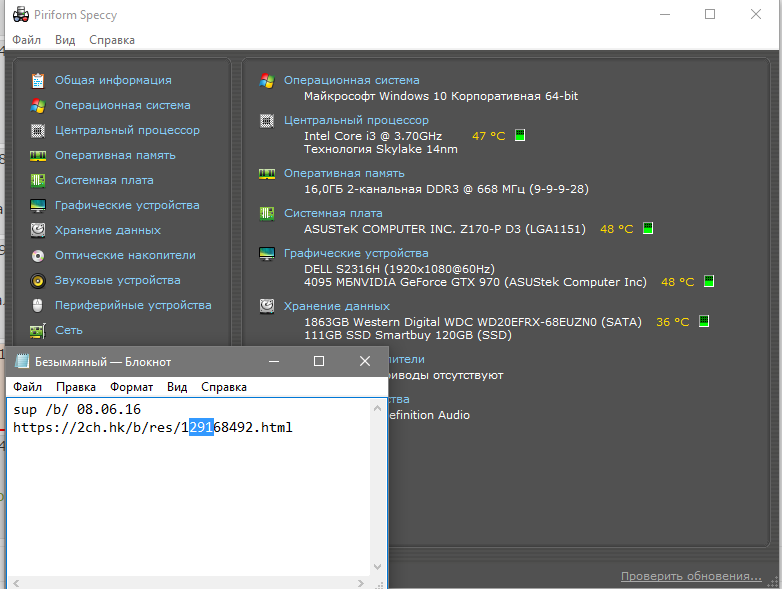This screenshot has width=782, height=589.
Task: Open Notepad Правка menu
Action: (x=76, y=387)
